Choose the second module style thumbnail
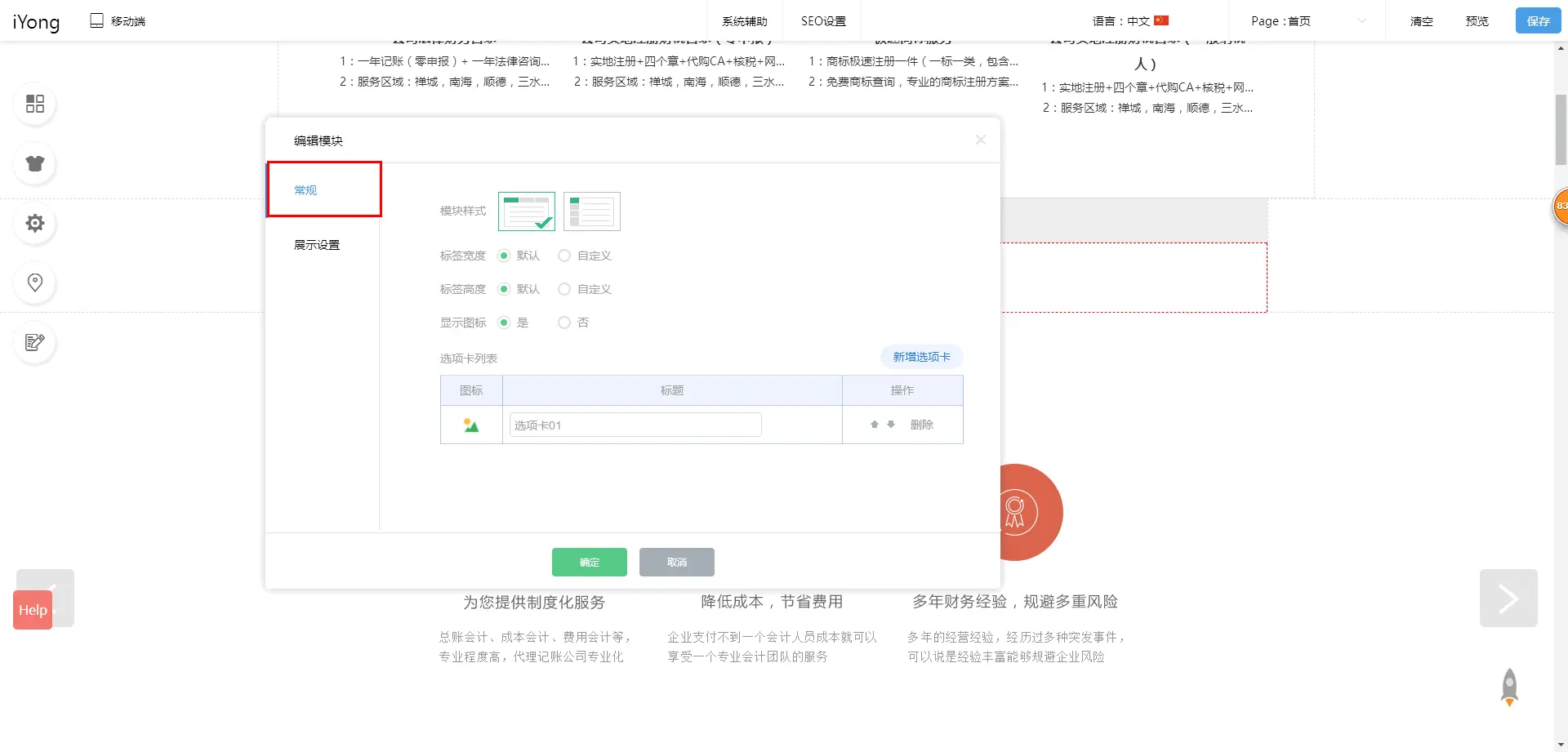This screenshot has width=1568, height=752. (x=592, y=211)
